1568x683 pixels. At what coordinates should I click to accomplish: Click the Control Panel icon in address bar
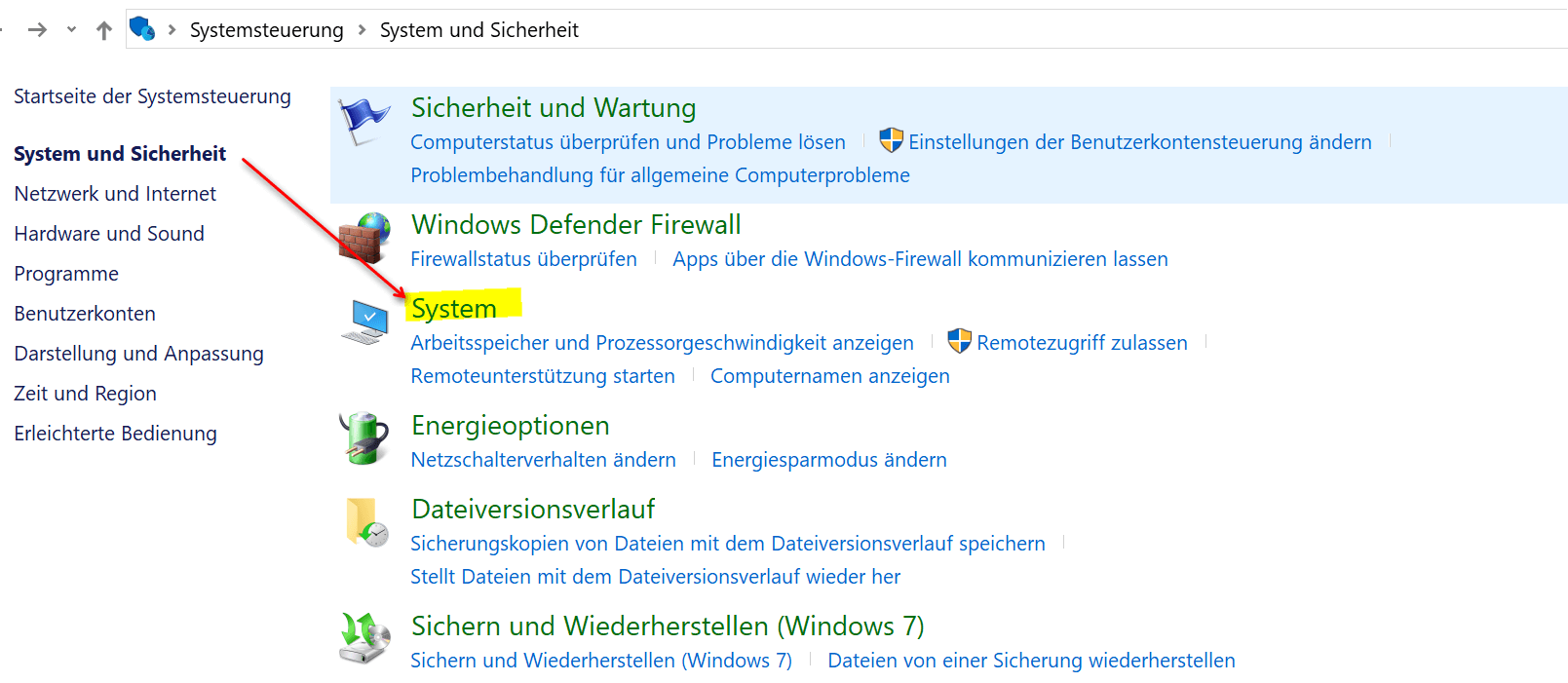click(142, 29)
